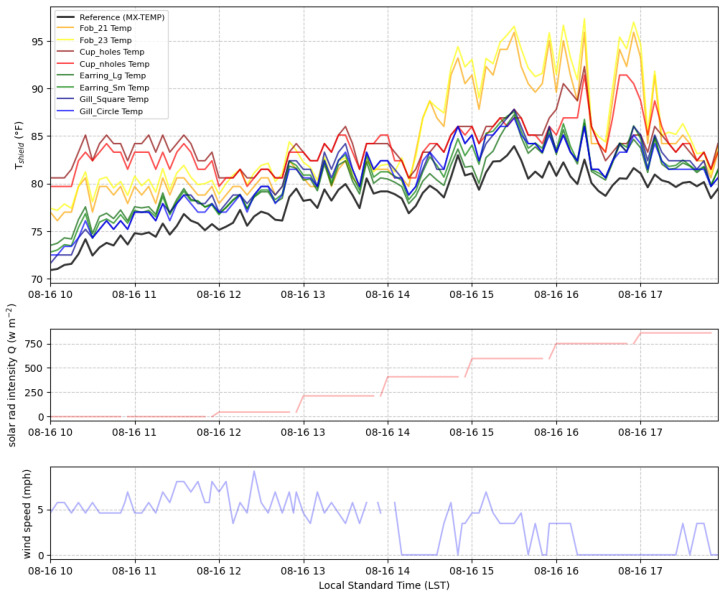The image size is (725, 596).
Task: Click the Tshield (°F) y-axis label
Action: tap(18, 145)
